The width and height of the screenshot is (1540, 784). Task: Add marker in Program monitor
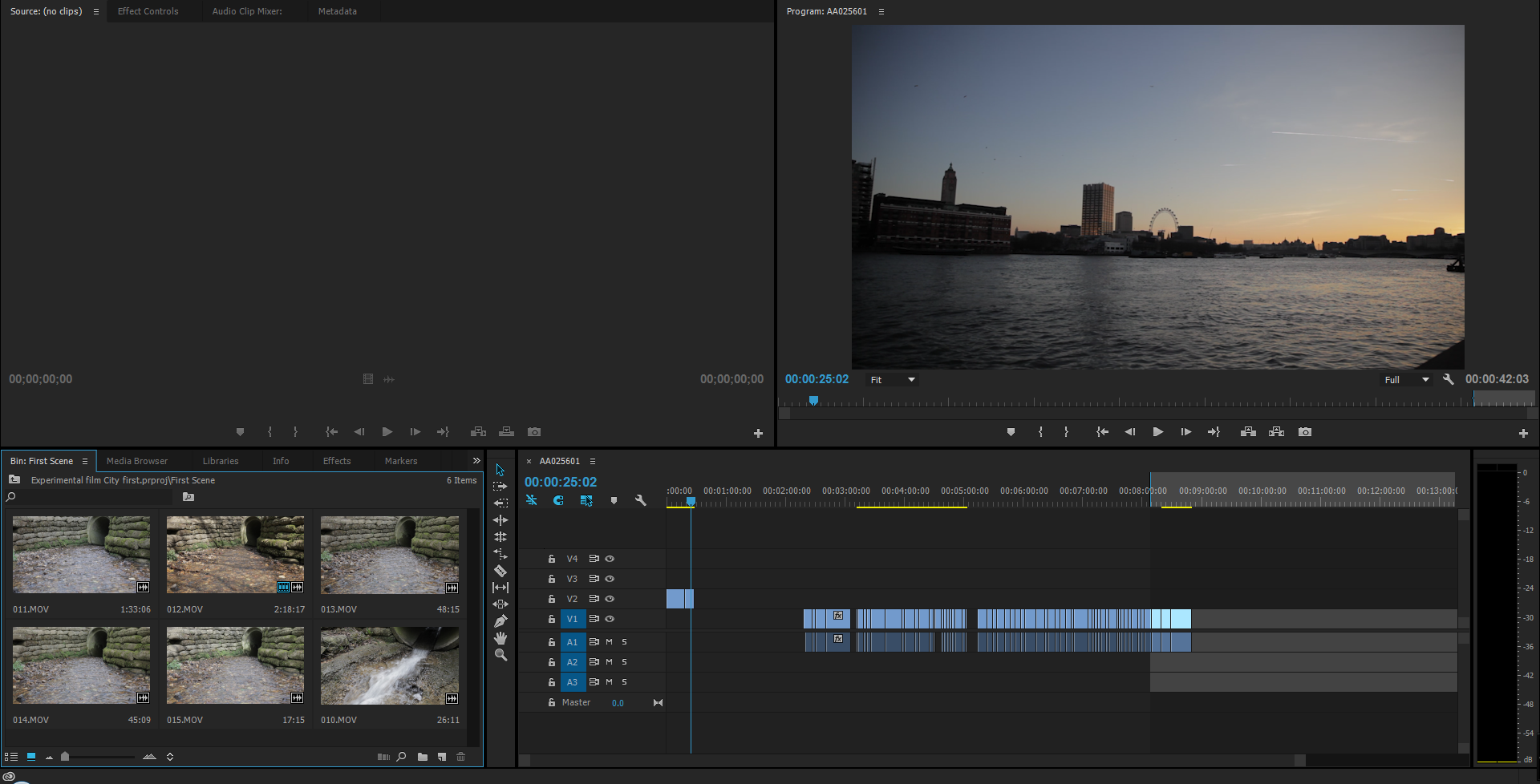(x=1011, y=432)
